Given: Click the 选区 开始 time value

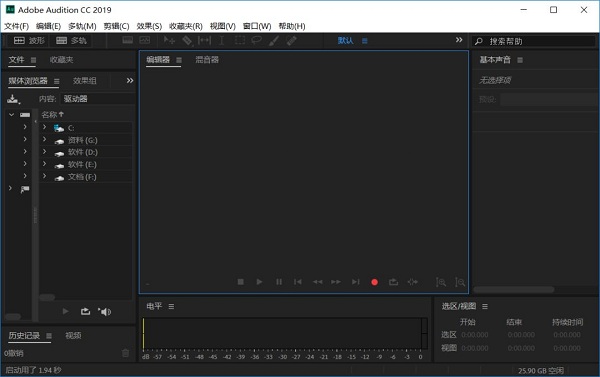Looking at the screenshot, I should (x=475, y=335).
